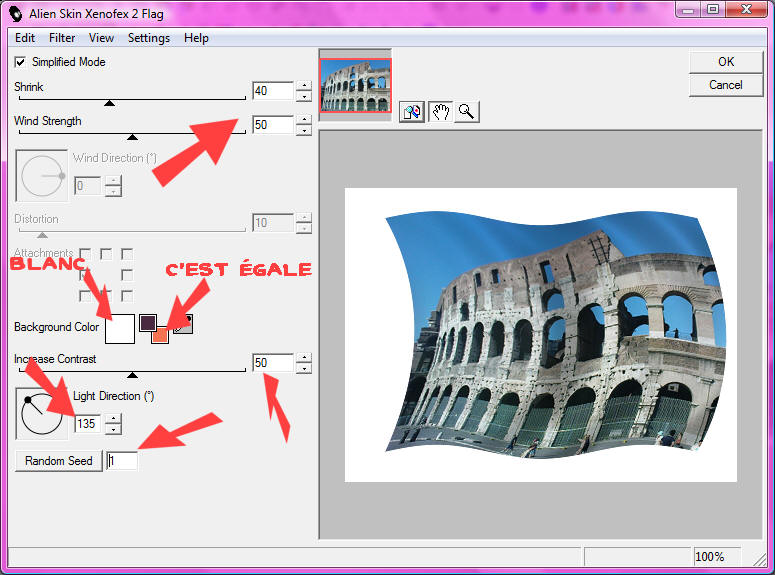
Task: Pick the dark purple foreground swatch
Action: [x=148, y=323]
